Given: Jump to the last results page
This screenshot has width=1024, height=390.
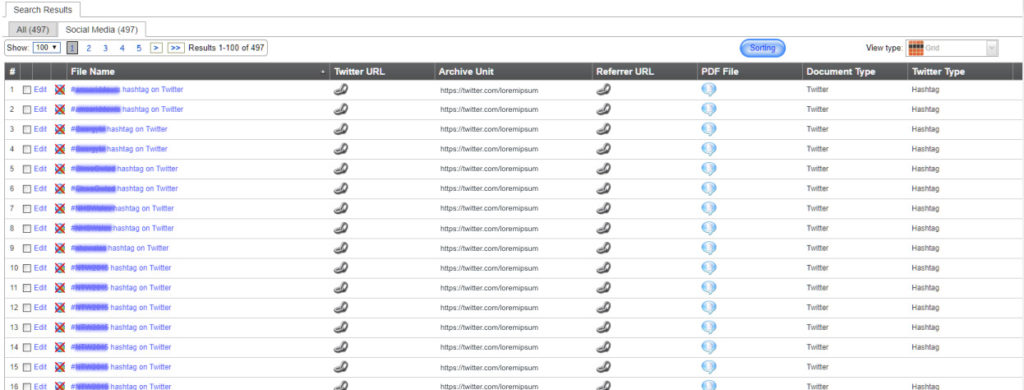Looking at the screenshot, I should pyautogui.click(x=176, y=48).
